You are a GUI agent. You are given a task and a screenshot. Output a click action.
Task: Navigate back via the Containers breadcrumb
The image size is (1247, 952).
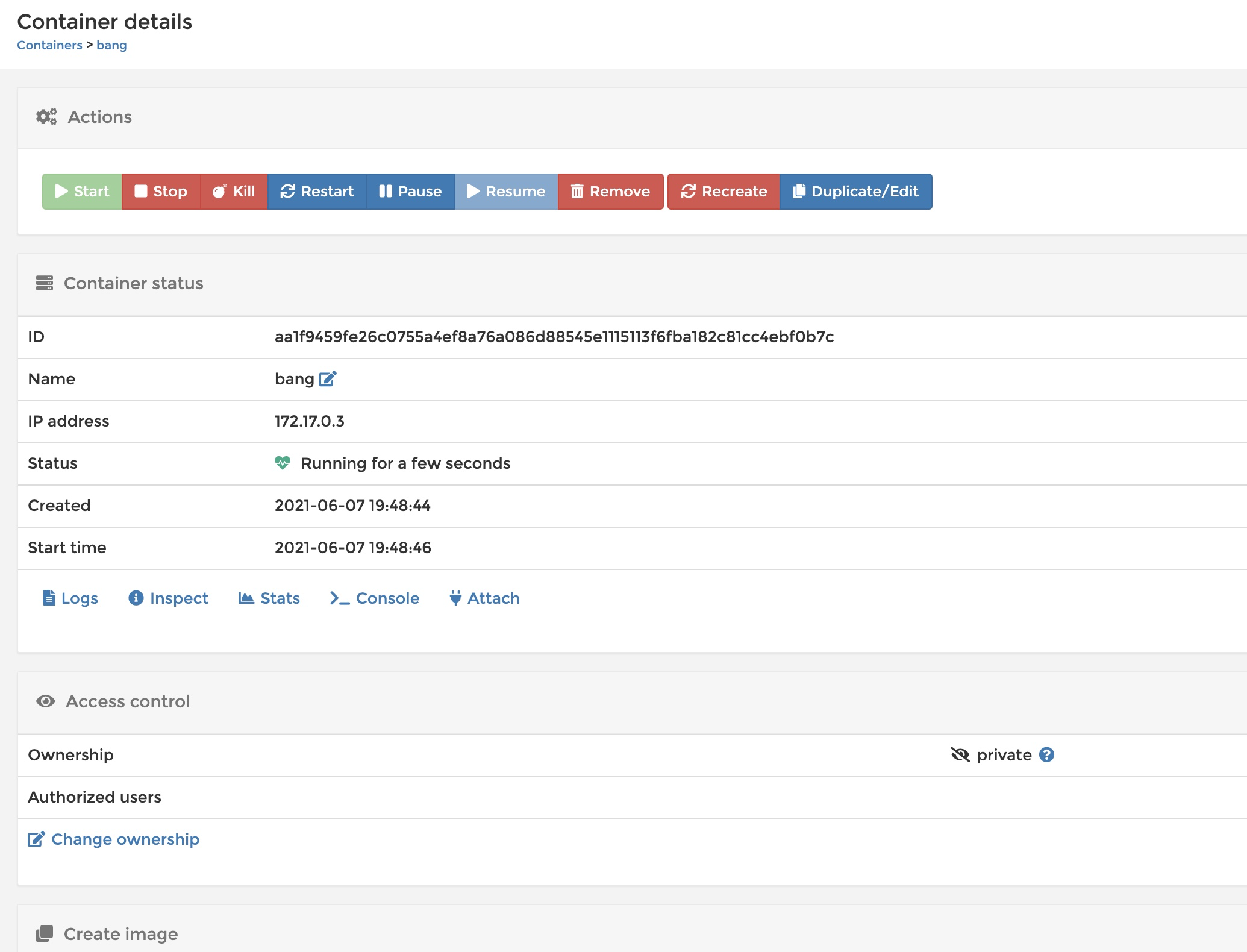pos(49,45)
